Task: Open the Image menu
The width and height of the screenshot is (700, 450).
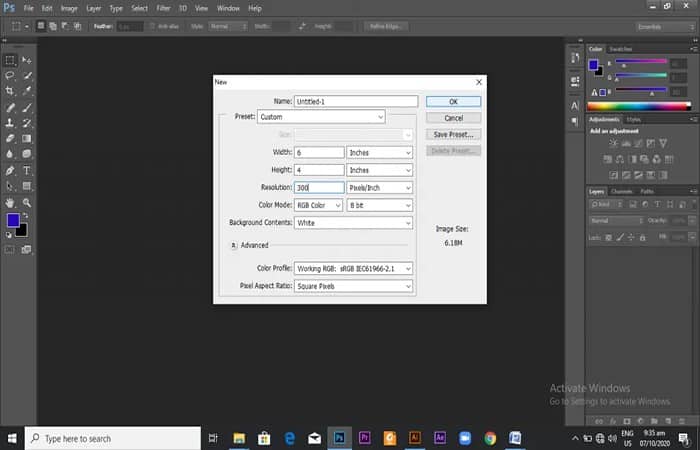Action: [x=69, y=8]
